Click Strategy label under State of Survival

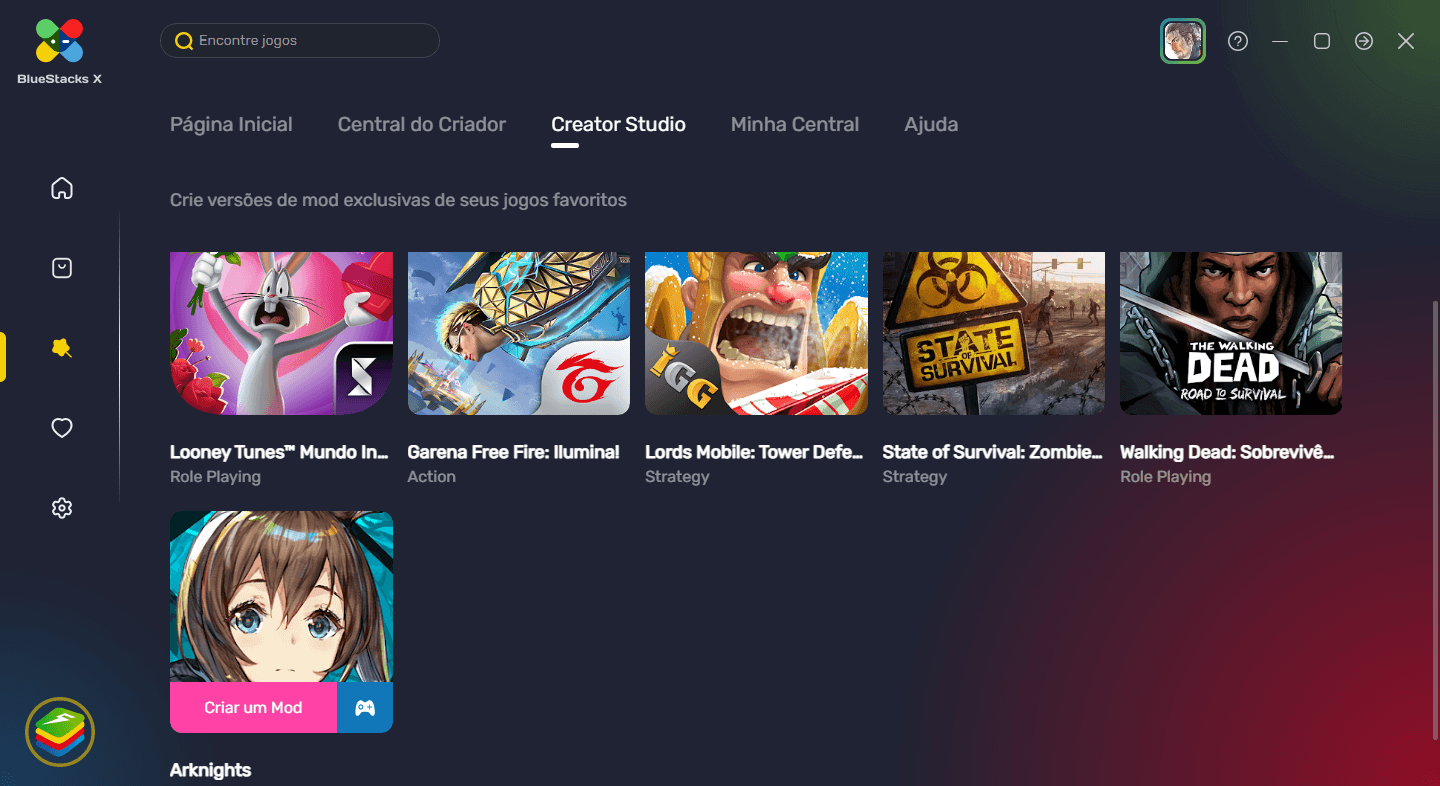coord(915,477)
